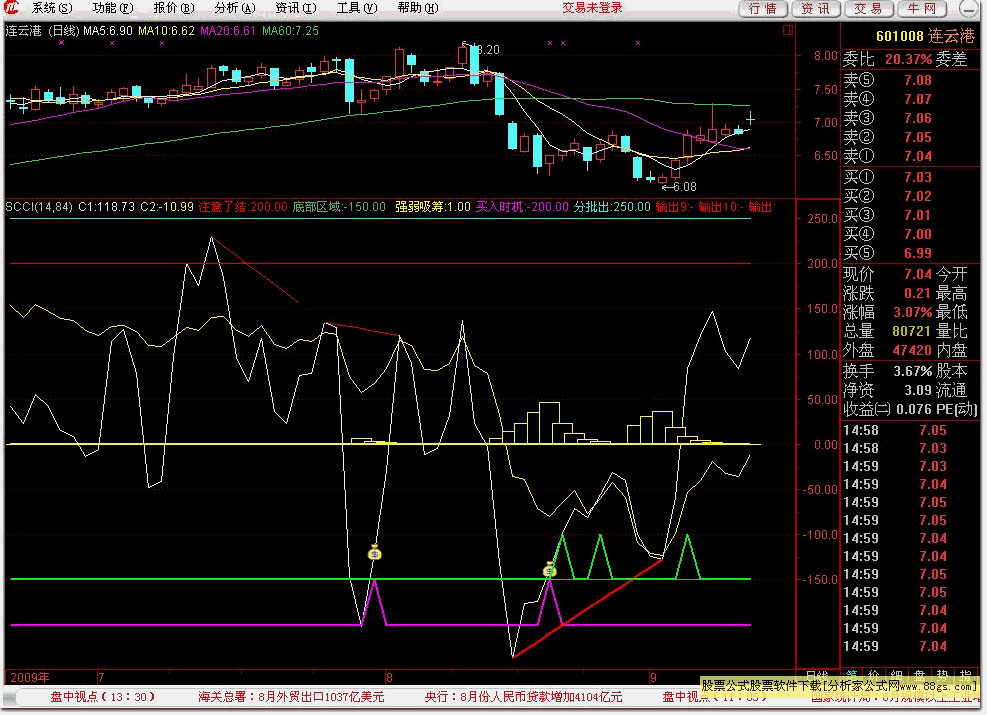Image resolution: width=987 pixels, height=715 pixels.
Task: Click the small red window icon above the price axis
Action: point(787,30)
